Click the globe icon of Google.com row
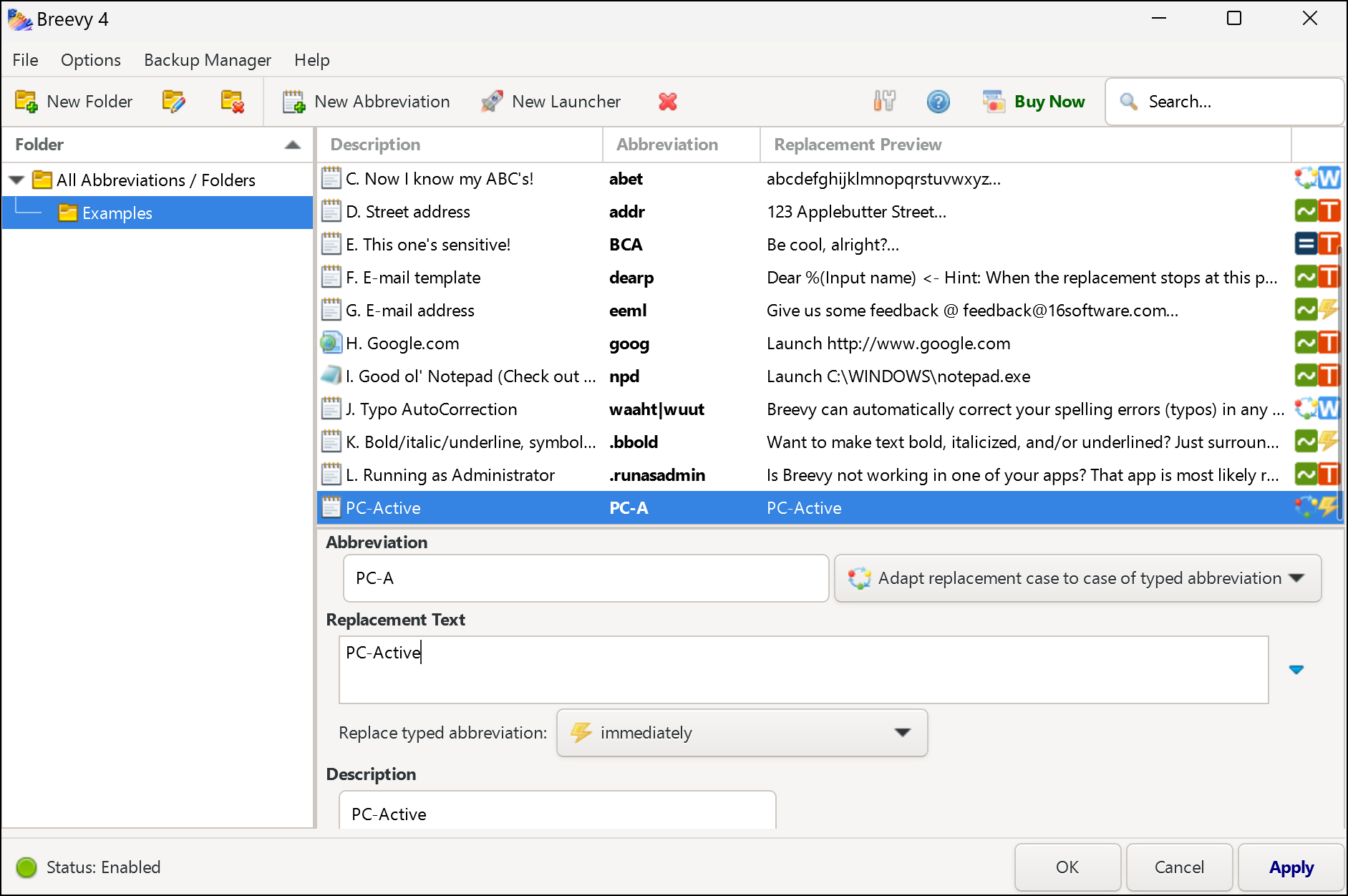Viewport: 1348px width, 896px height. 331,343
